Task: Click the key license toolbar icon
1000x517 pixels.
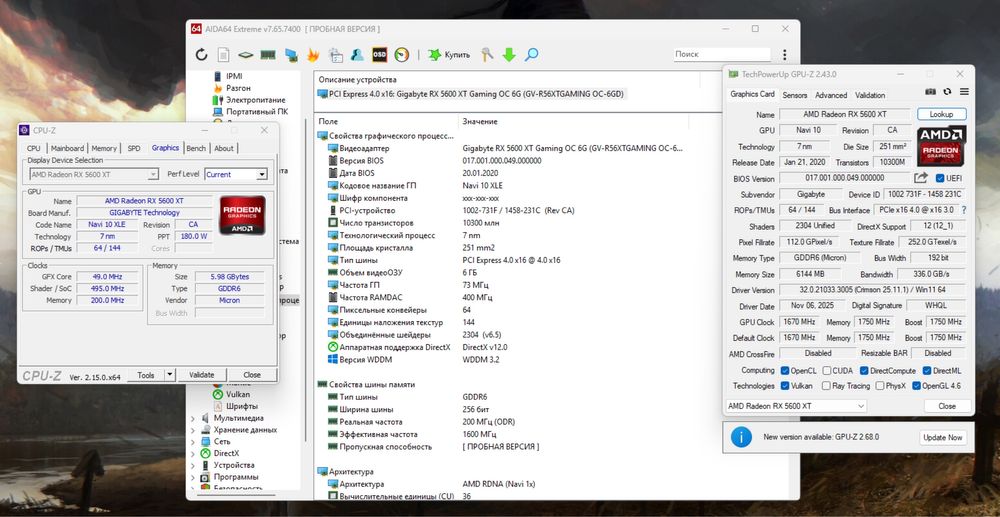Action: (487, 55)
